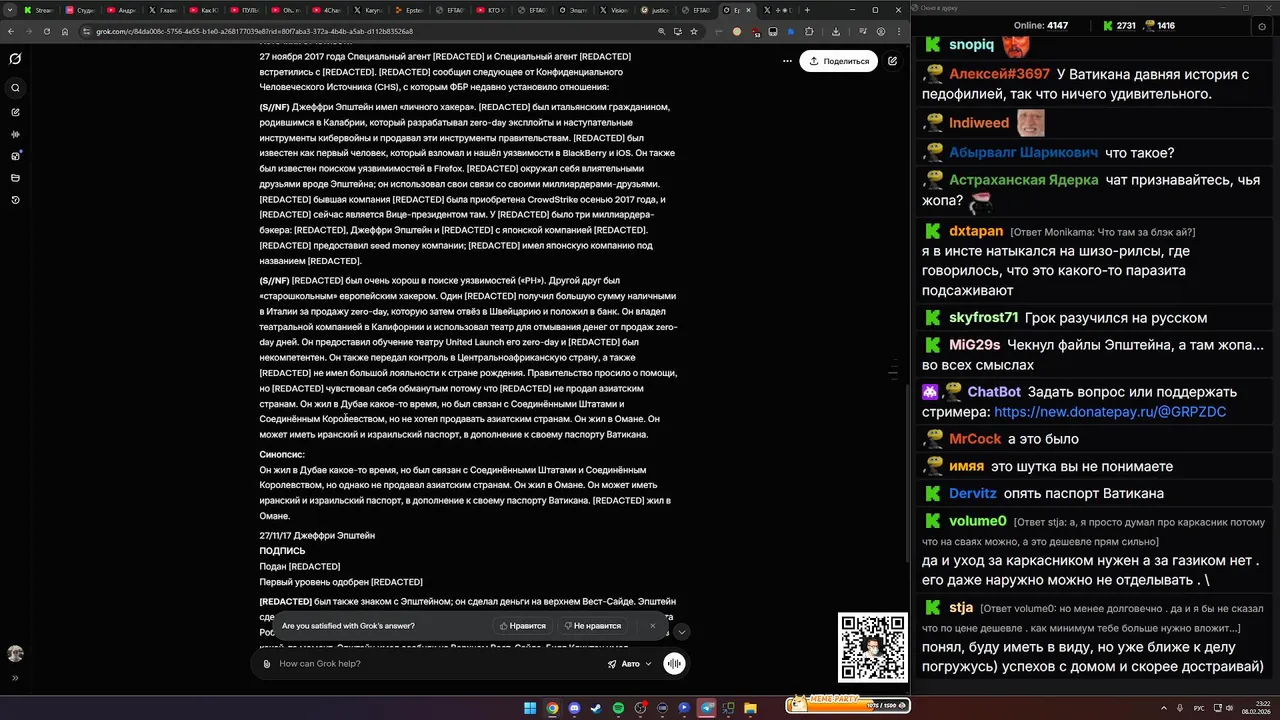Click username MiG29s in chat

pyautogui.click(x=975, y=345)
